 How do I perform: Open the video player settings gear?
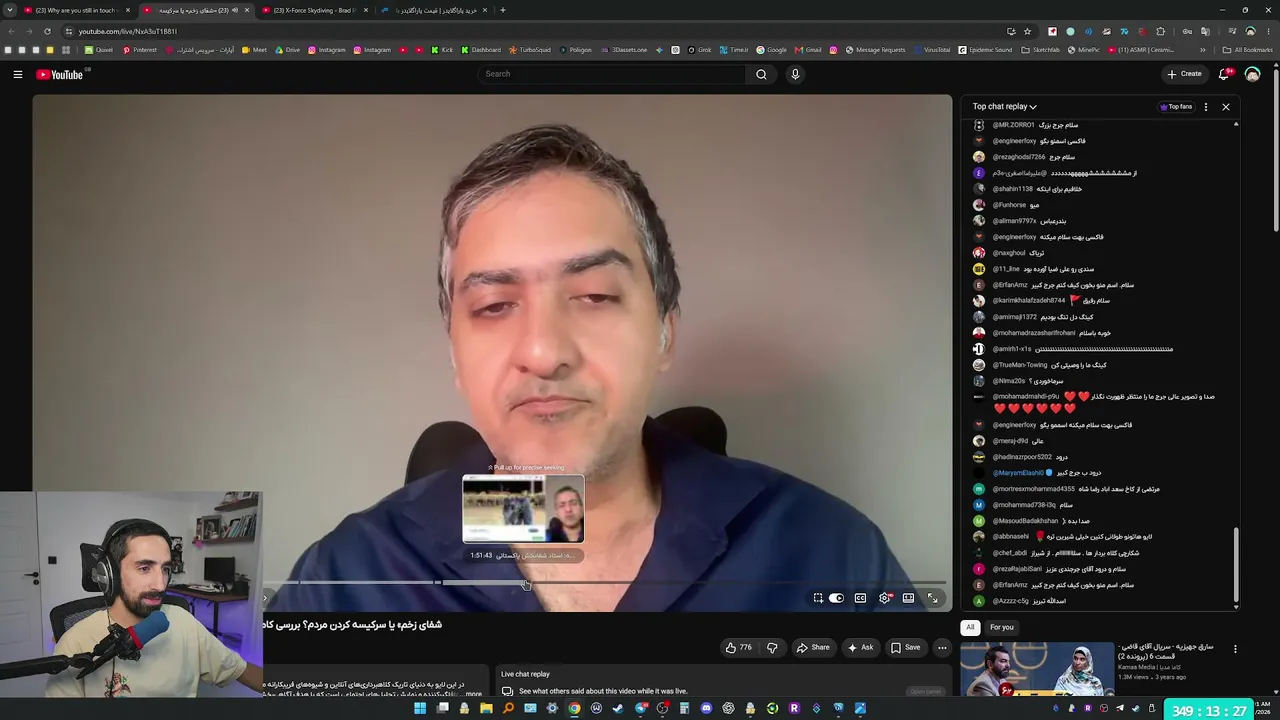(885, 598)
